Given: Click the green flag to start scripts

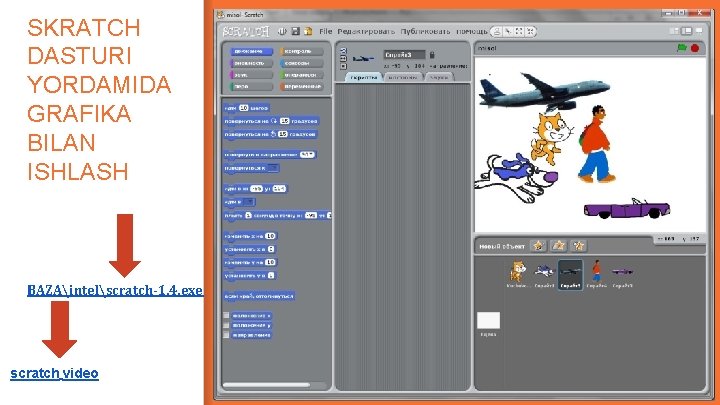Looking at the screenshot, I should click(x=682, y=48).
